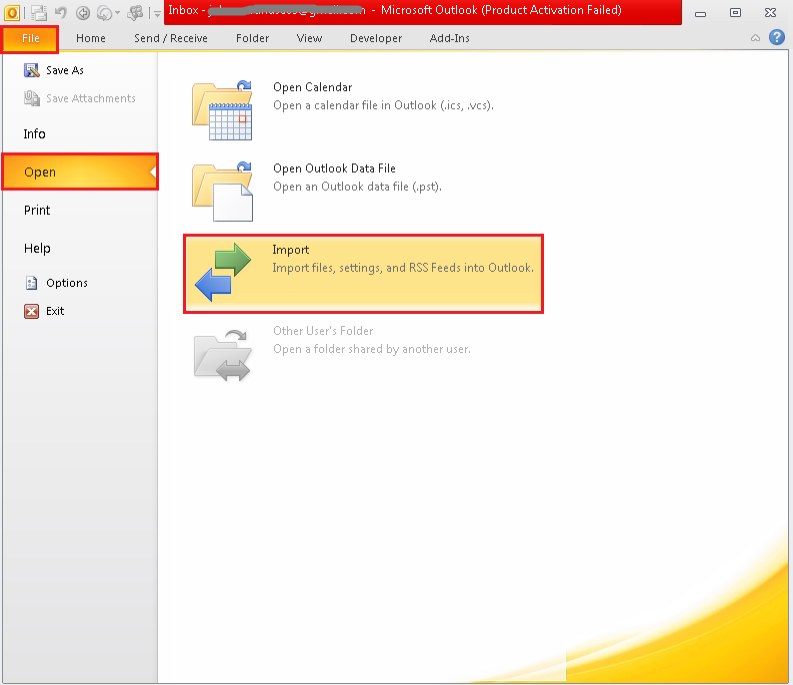
Task: Switch to the Developer tab
Action: click(376, 38)
